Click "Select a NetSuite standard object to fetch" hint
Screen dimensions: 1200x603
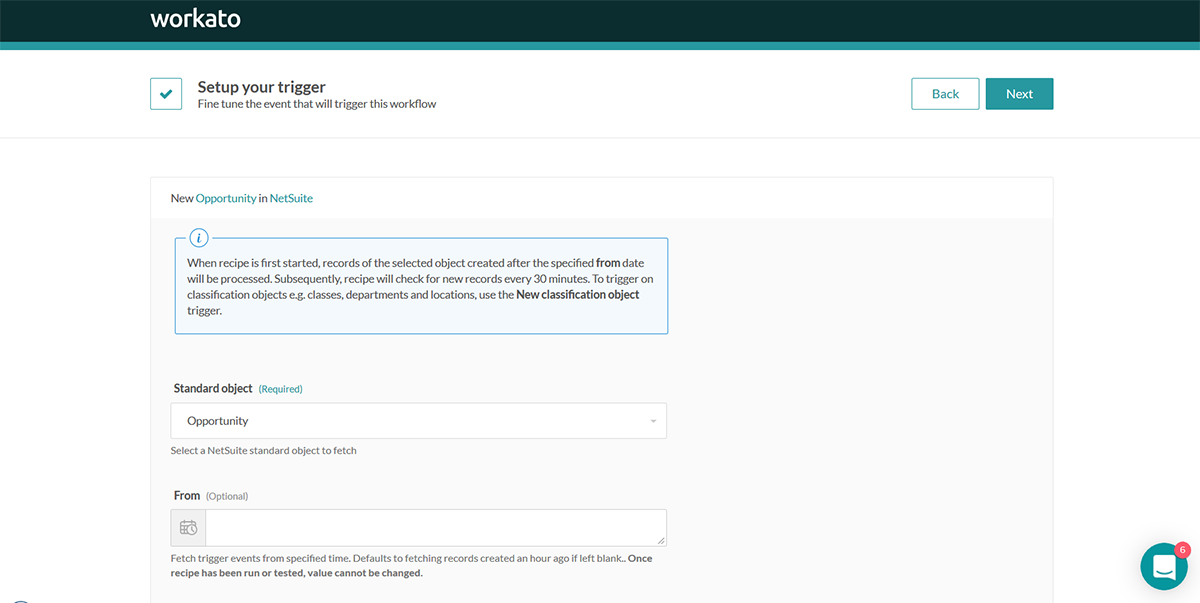click(x=264, y=450)
